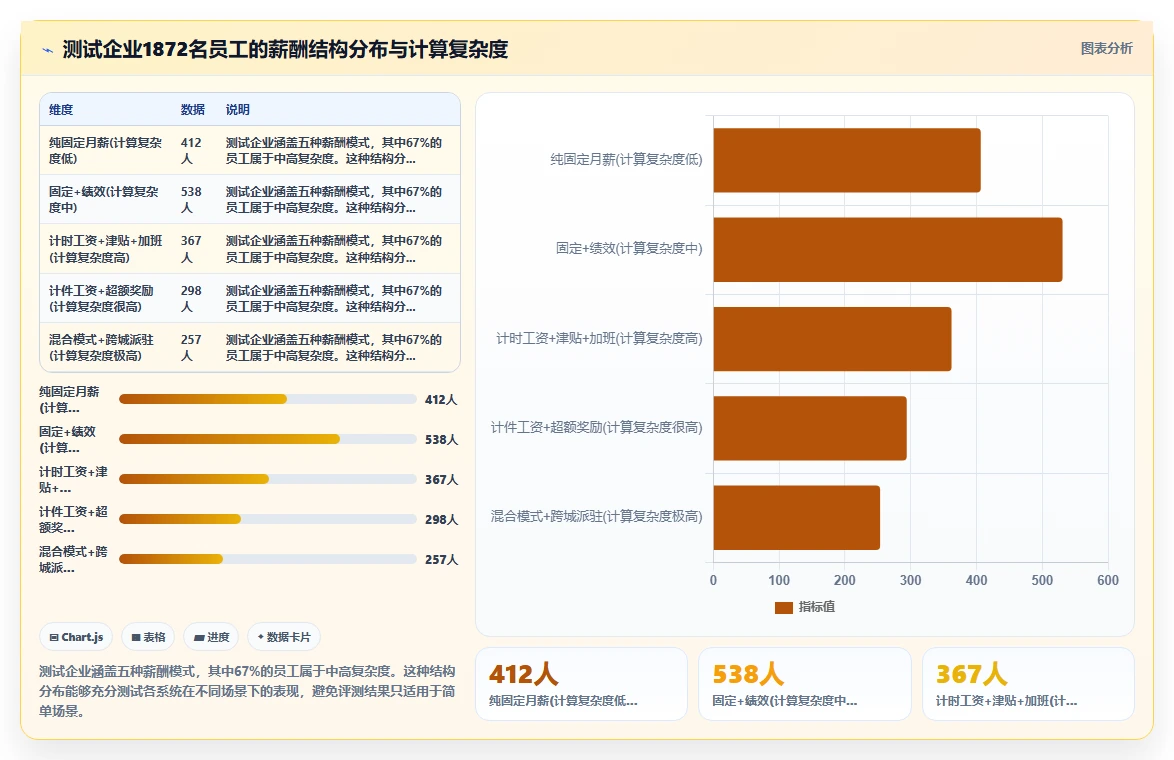
Task: Click the chart axis label 混合模式+跨城派驻(计算复杂度极高)
Action: (597, 517)
